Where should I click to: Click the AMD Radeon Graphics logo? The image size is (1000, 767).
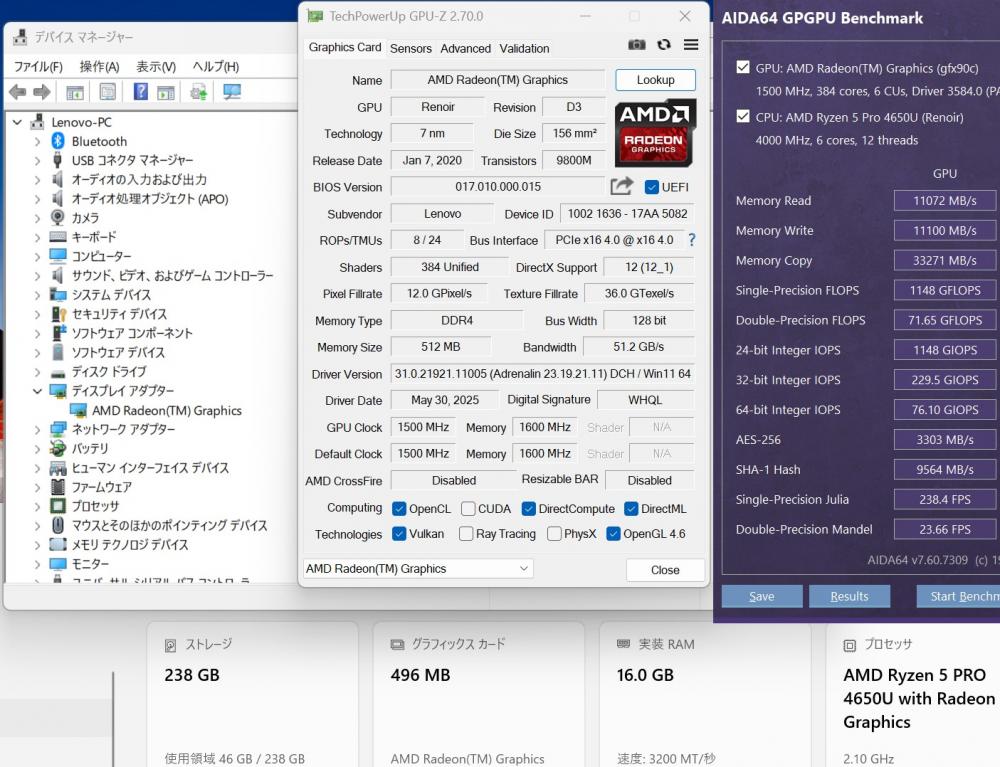click(655, 133)
